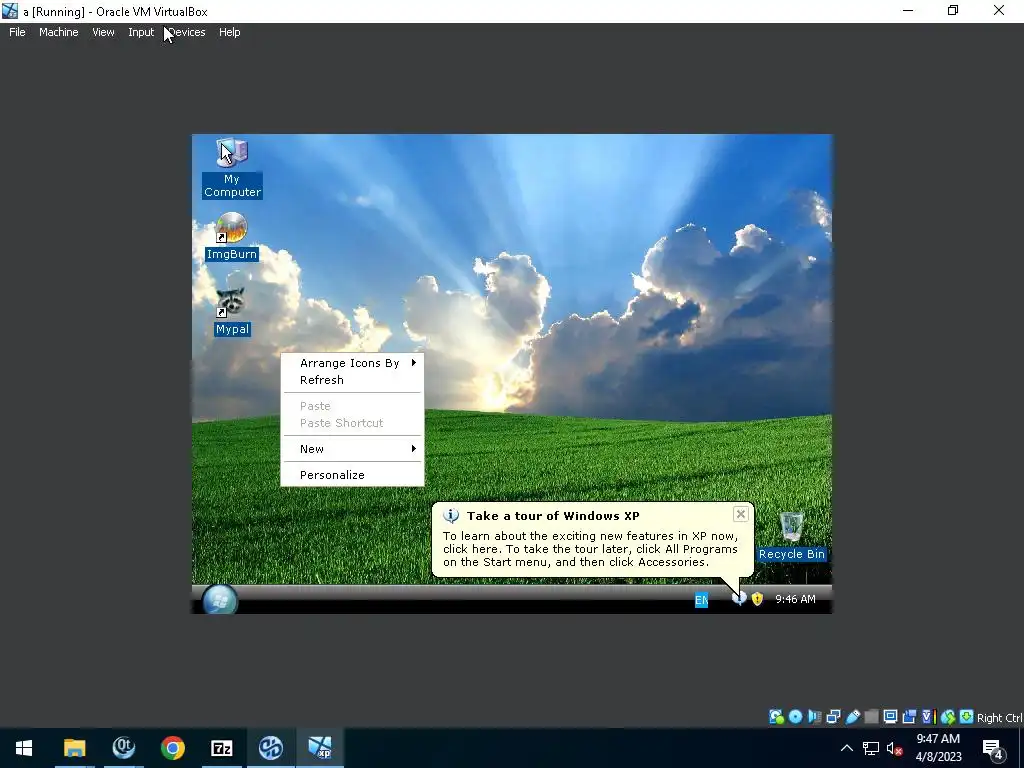Open the VirtualBox Help menu

coord(229,32)
